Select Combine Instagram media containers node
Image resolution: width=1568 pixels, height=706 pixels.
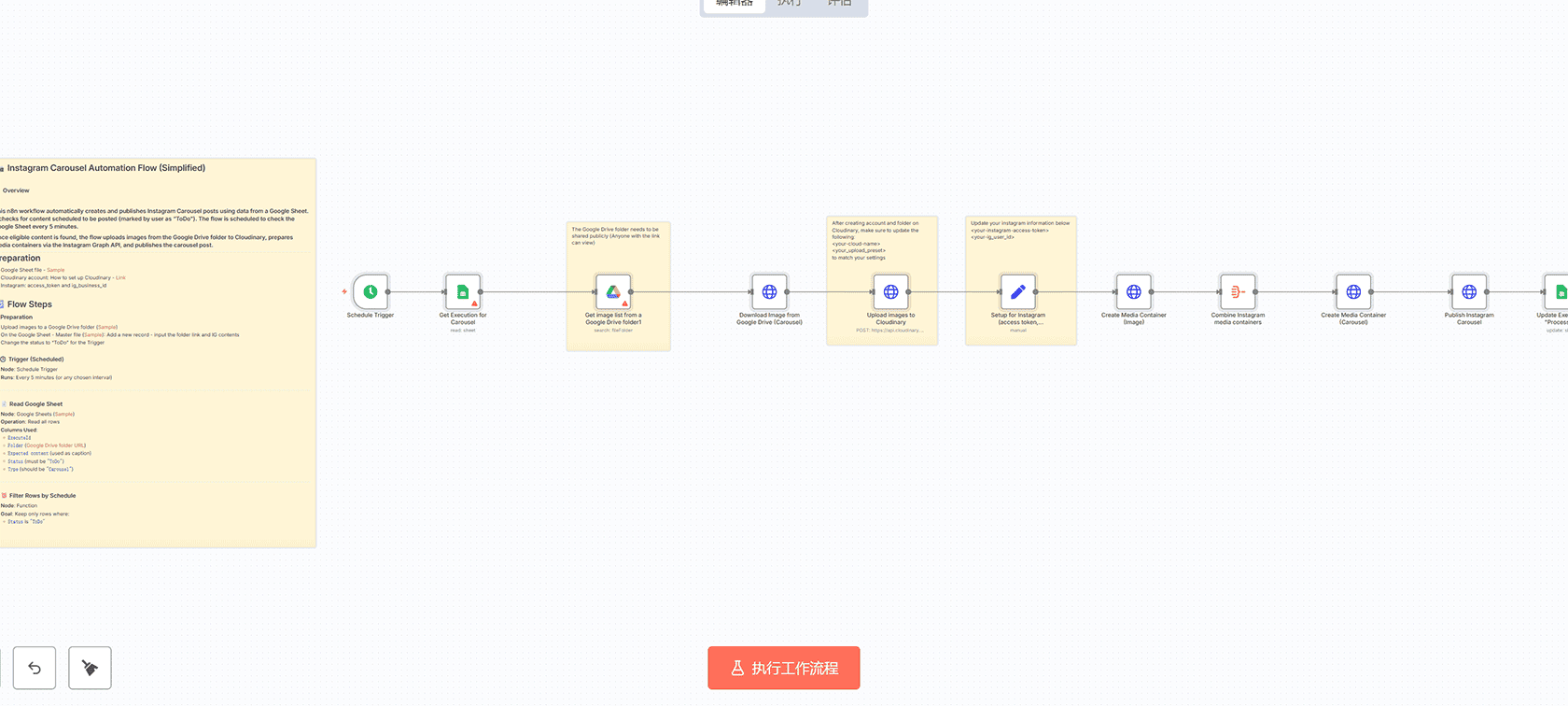(1238, 292)
